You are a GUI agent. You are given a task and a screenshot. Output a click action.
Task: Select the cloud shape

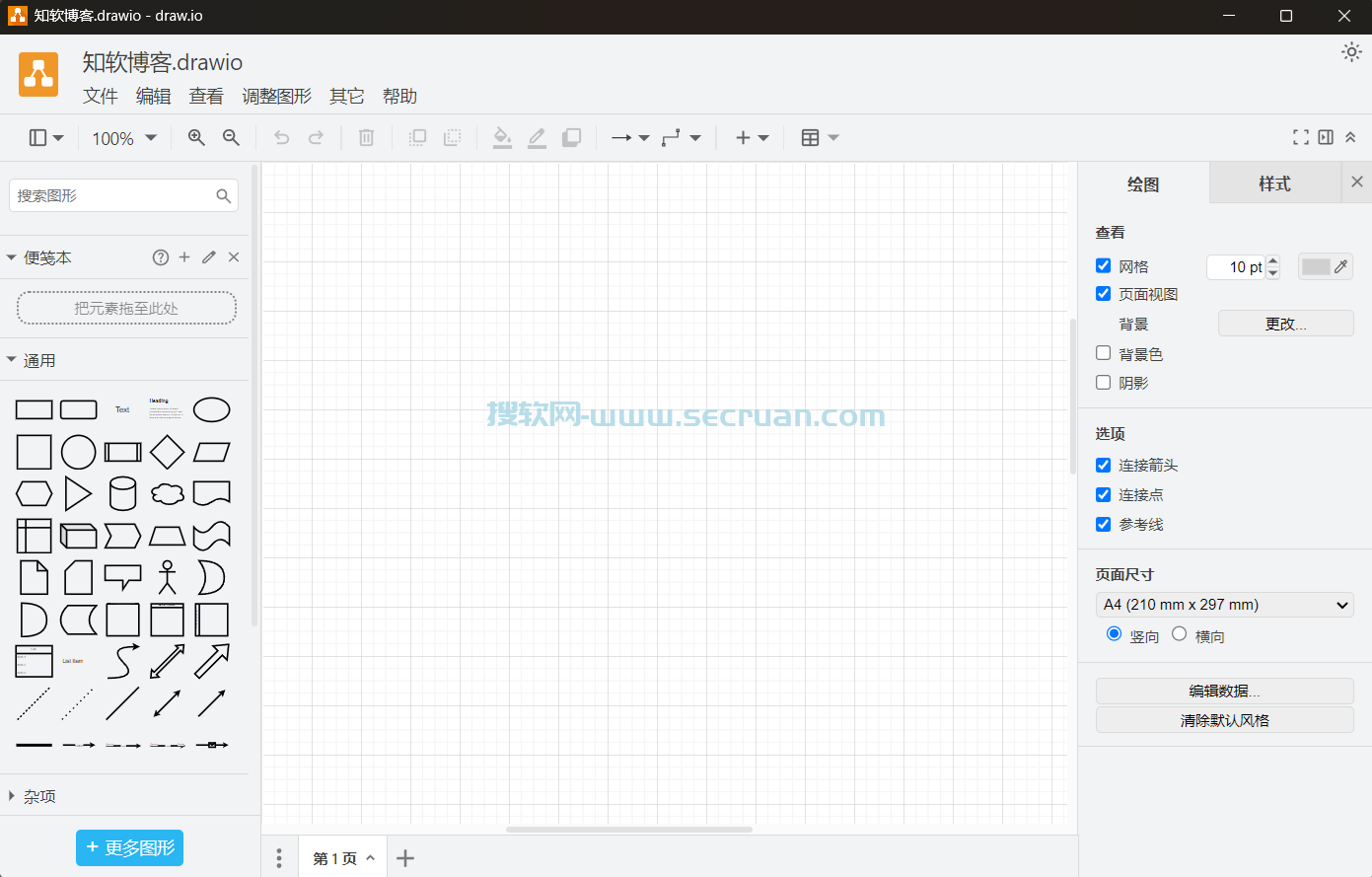tap(168, 494)
